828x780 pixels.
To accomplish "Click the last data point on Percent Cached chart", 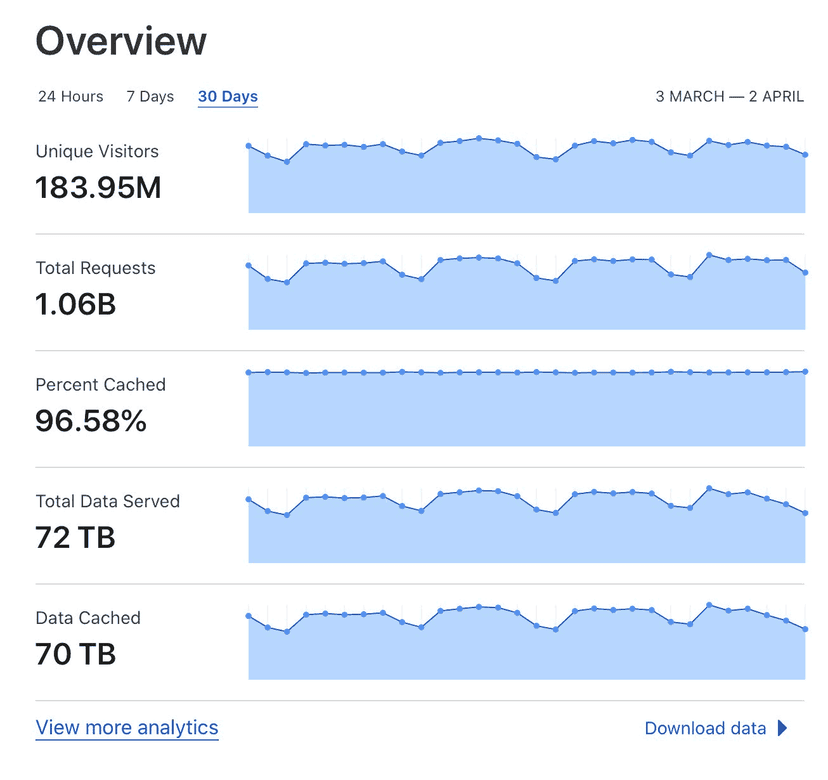I will pos(805,371).
